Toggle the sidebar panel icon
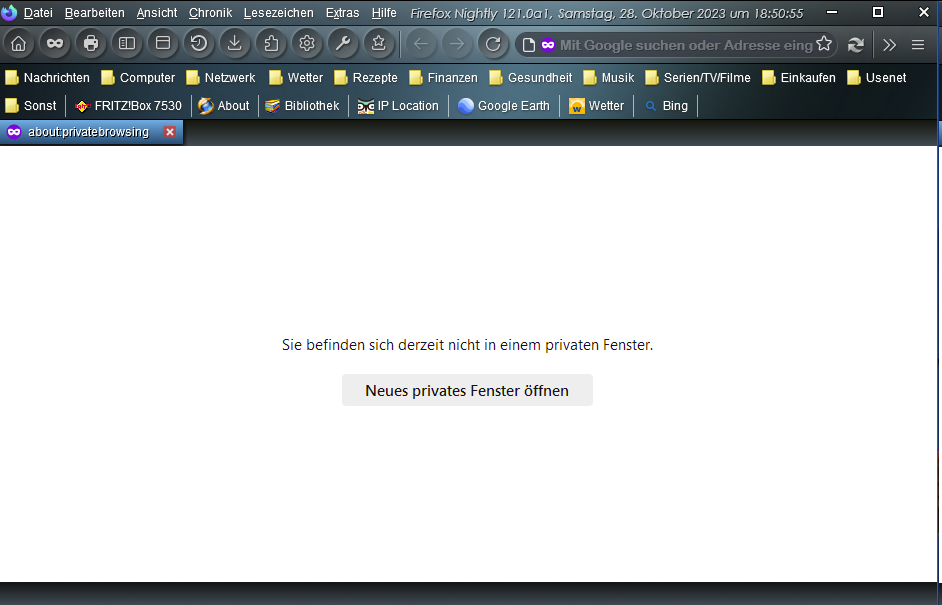This screenshot has height=605, width=942. point(127,44)
